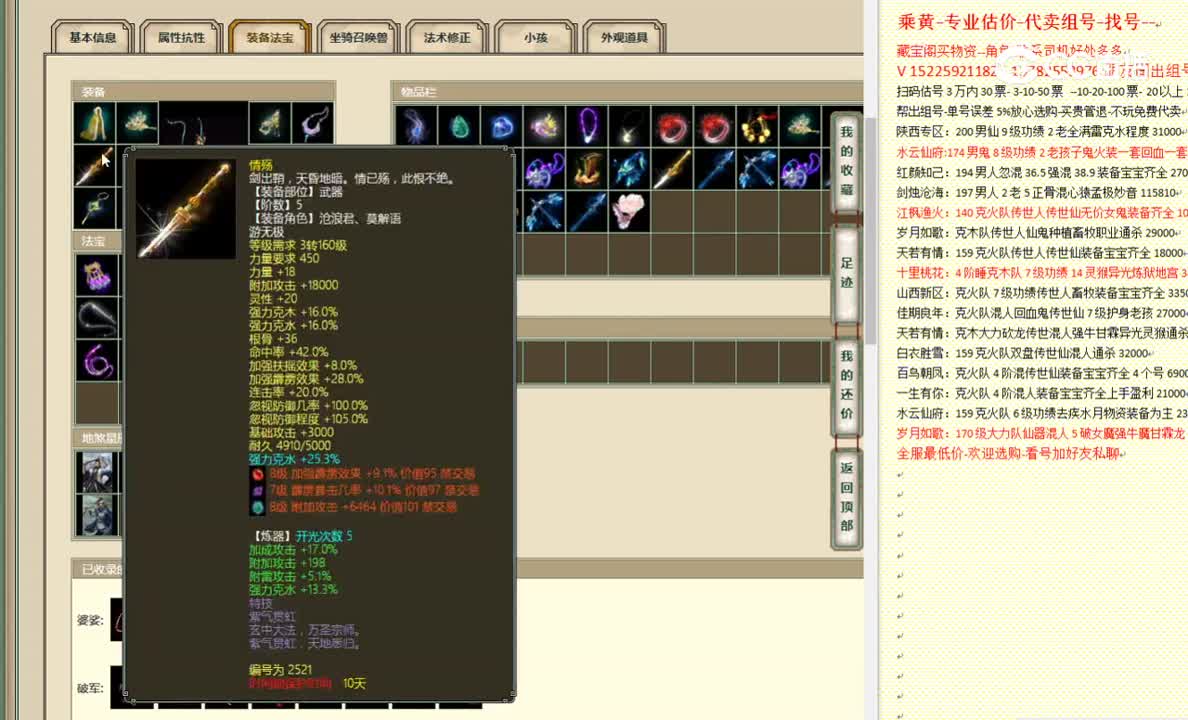Click the 耐久 4910/5000 line
Image resolution: width=1188 pixels, height=720 pixels.
pyautogui.click(x=289, y=446)
